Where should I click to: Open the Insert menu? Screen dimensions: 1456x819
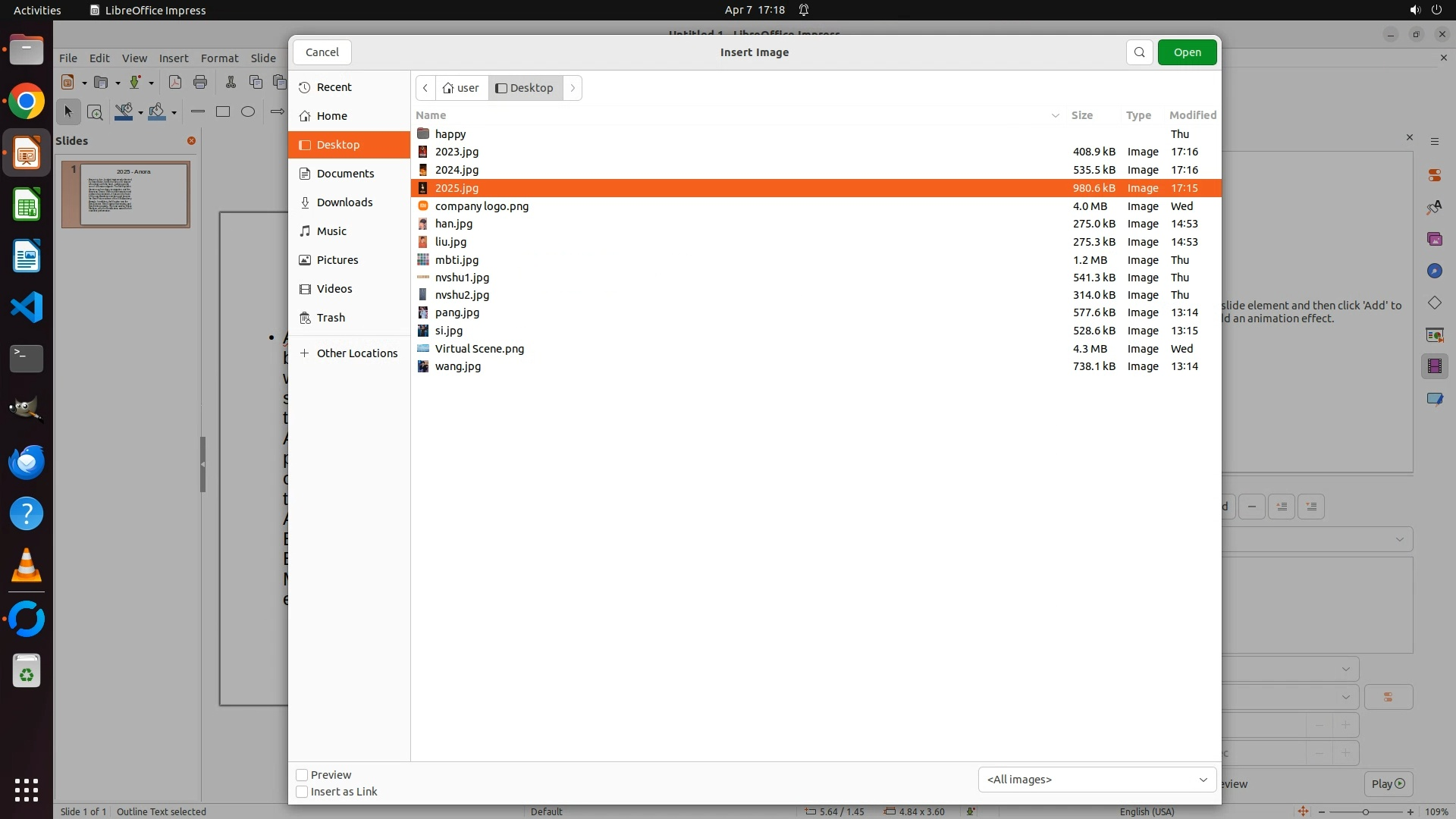pyautogui.click(x=173, y=58)
